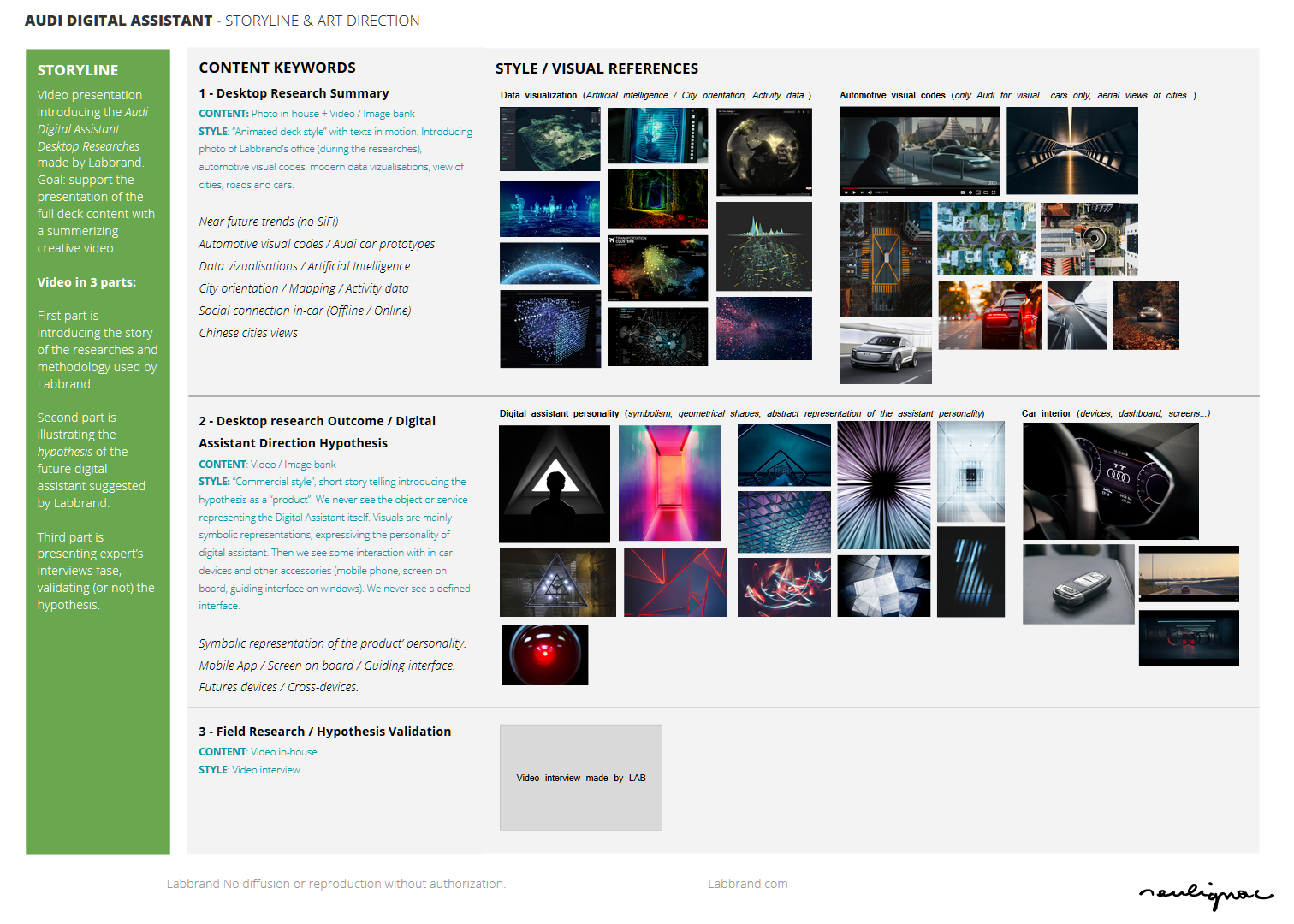Open the highway at sunset image

point(1189,574)
